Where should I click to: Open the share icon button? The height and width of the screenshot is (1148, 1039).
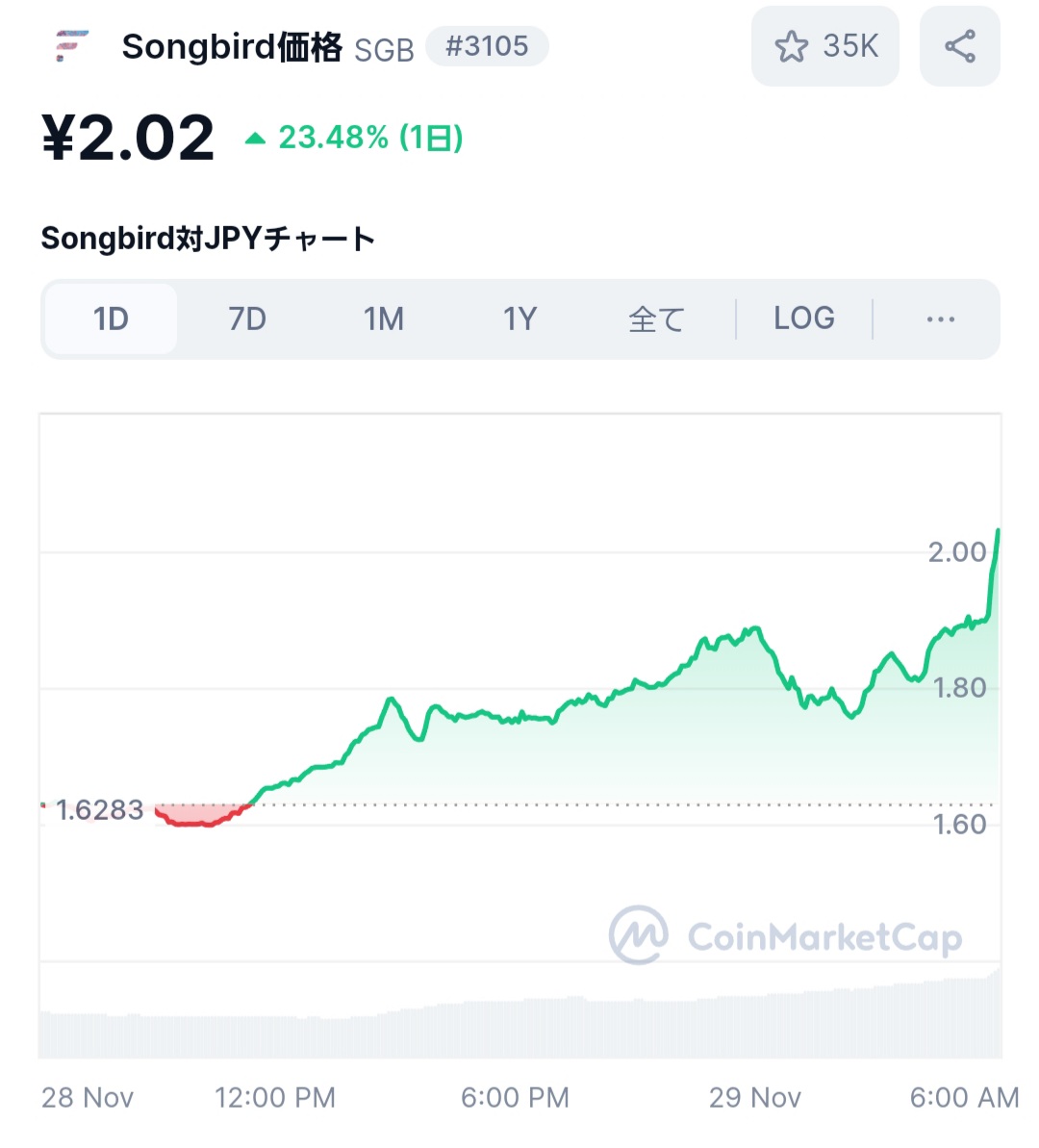[x=960, y=46]
